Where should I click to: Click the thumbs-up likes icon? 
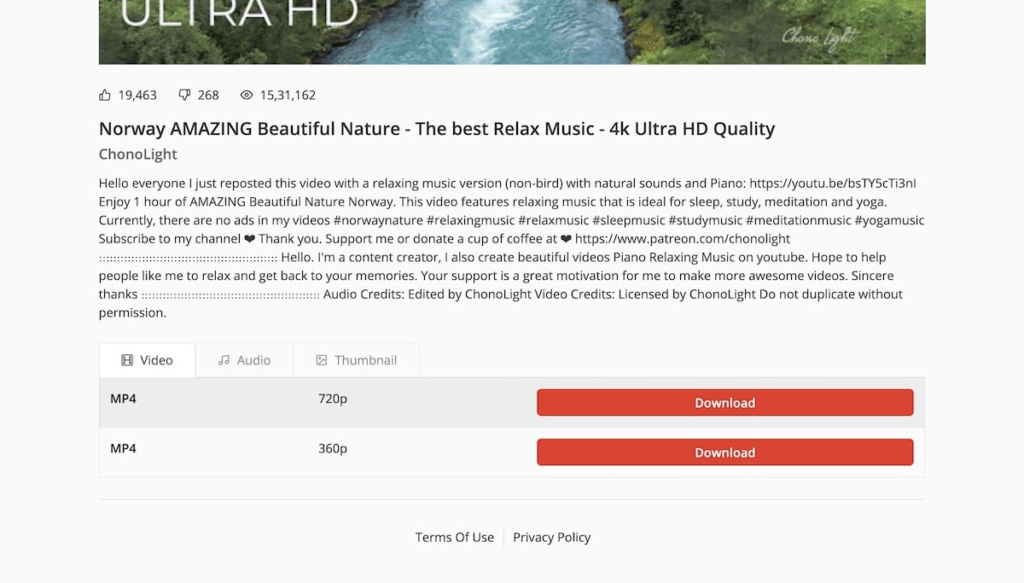click(104, 95)
